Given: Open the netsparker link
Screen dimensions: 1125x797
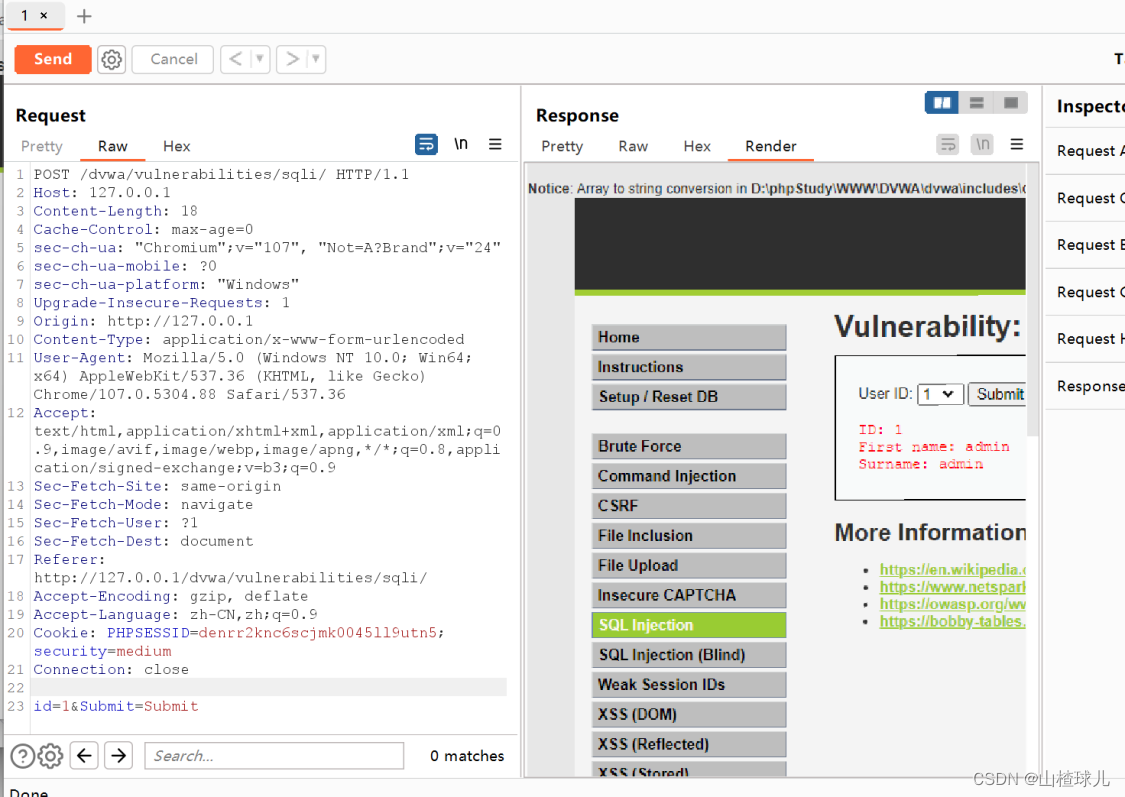Looking at the screenshot, I should [953, 587].
